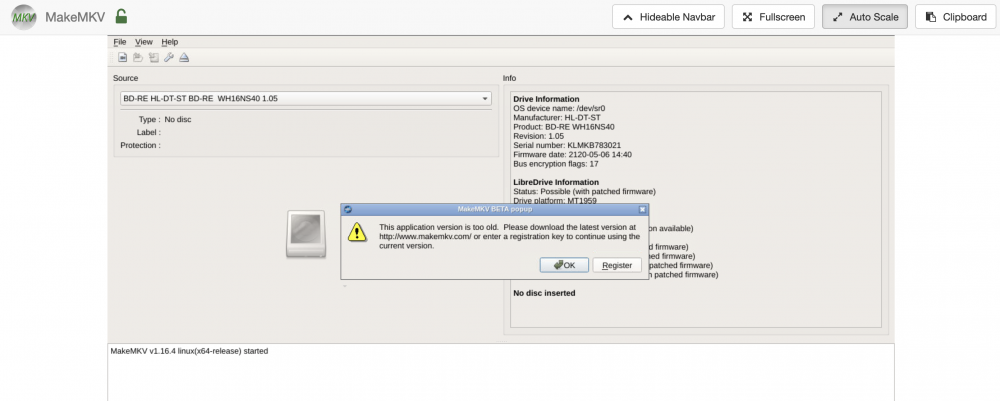Click the Open files toolbar icon

[122, 58]
